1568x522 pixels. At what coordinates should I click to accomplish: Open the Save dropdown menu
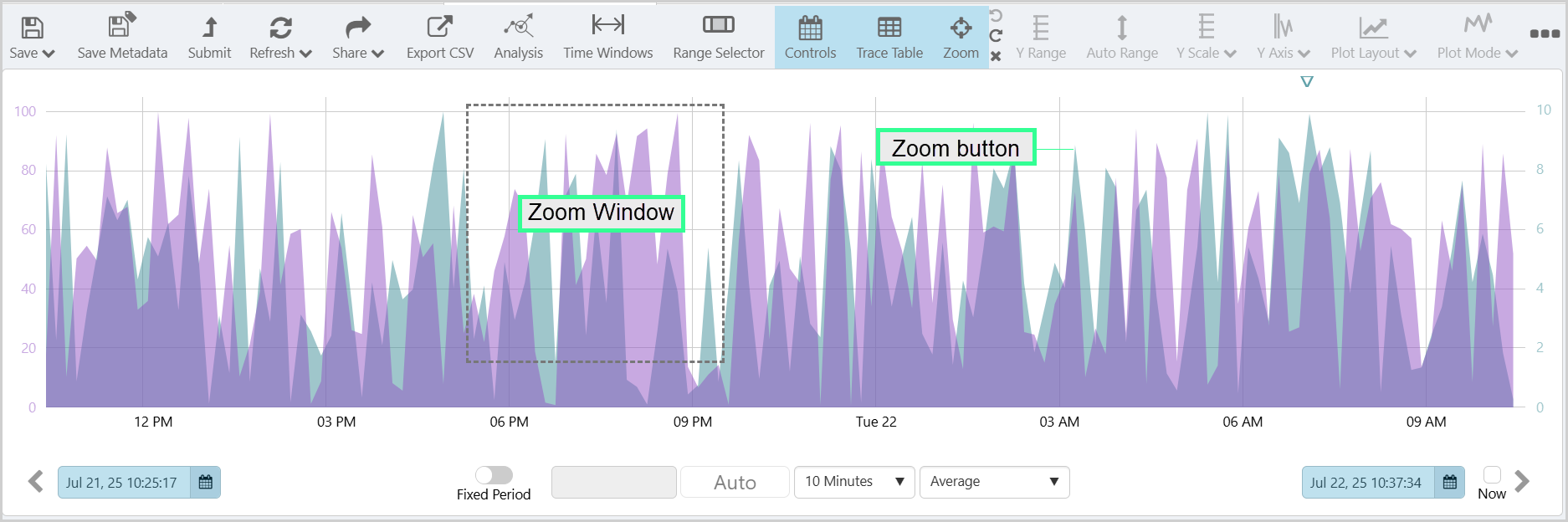32,38
